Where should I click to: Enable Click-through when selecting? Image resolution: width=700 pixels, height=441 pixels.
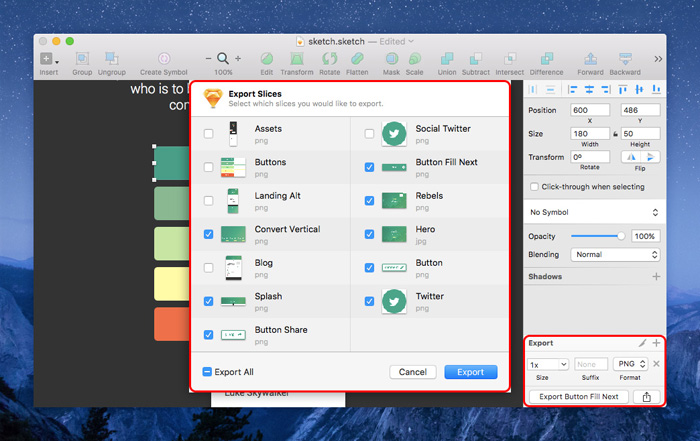point(534,187)
